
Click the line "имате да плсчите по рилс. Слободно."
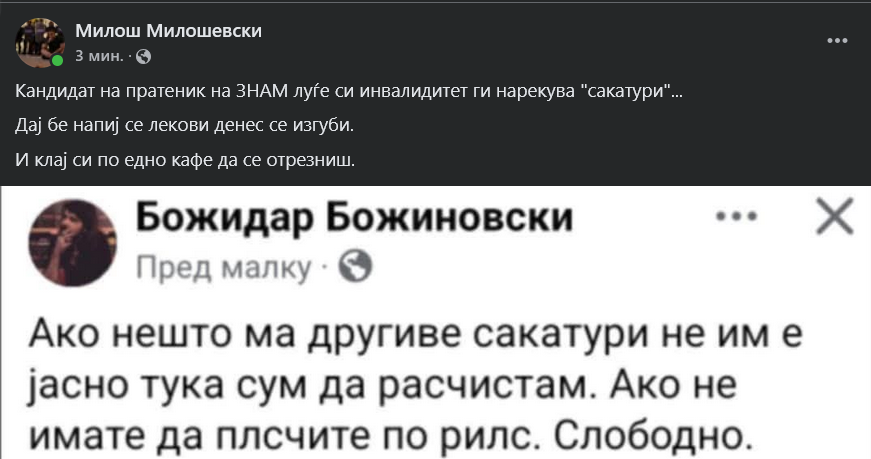tap(400, 437)
